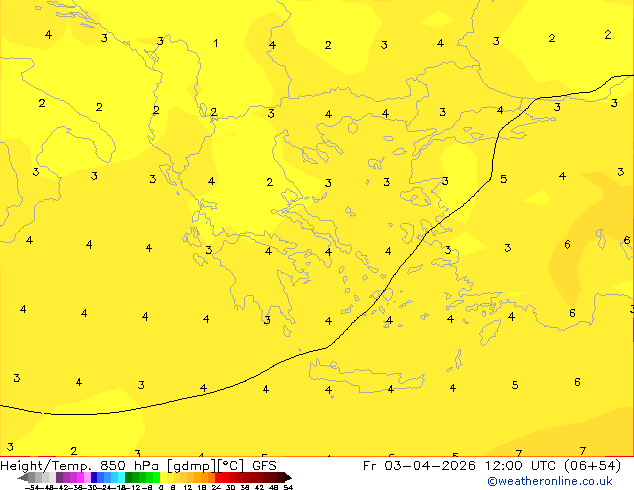Select the dark purple legend swatch near -42
This screenshot has height=490, width=634.
click(x=59, y=477)
